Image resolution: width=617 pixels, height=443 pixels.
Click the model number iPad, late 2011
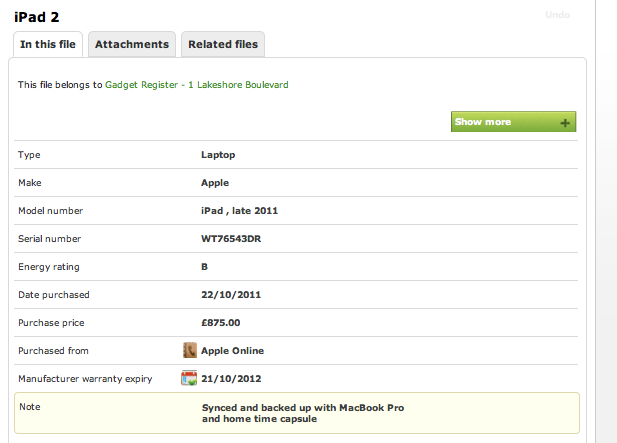pyautogui.click(x=239, y=211)
